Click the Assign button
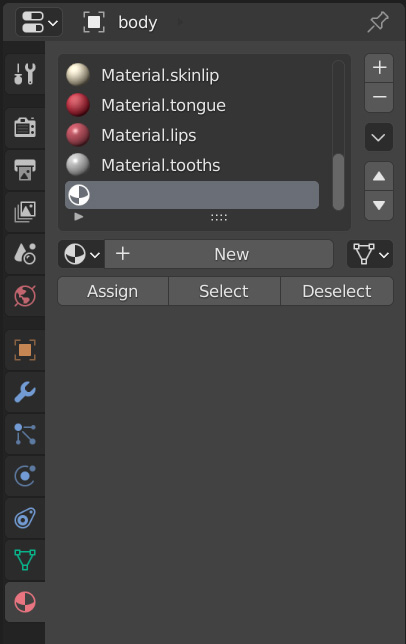 click(x=113, y=291)
